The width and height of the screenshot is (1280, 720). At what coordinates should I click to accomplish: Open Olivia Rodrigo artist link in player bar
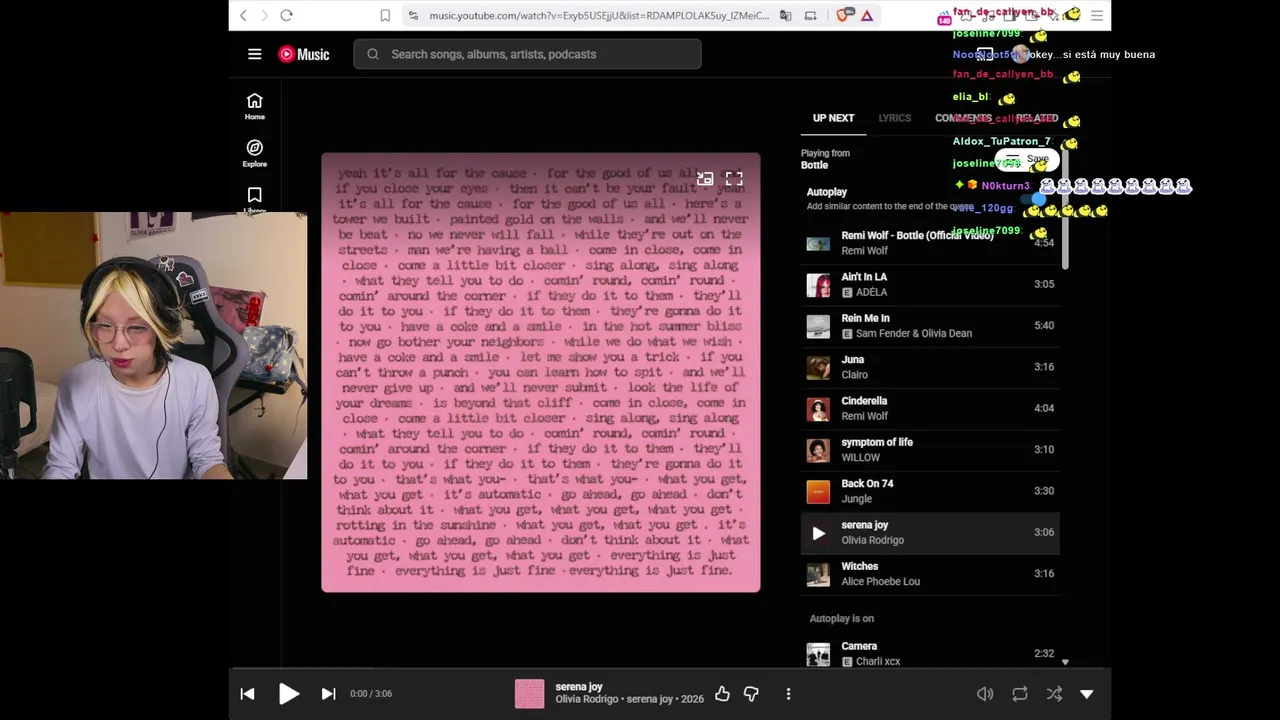588,699
